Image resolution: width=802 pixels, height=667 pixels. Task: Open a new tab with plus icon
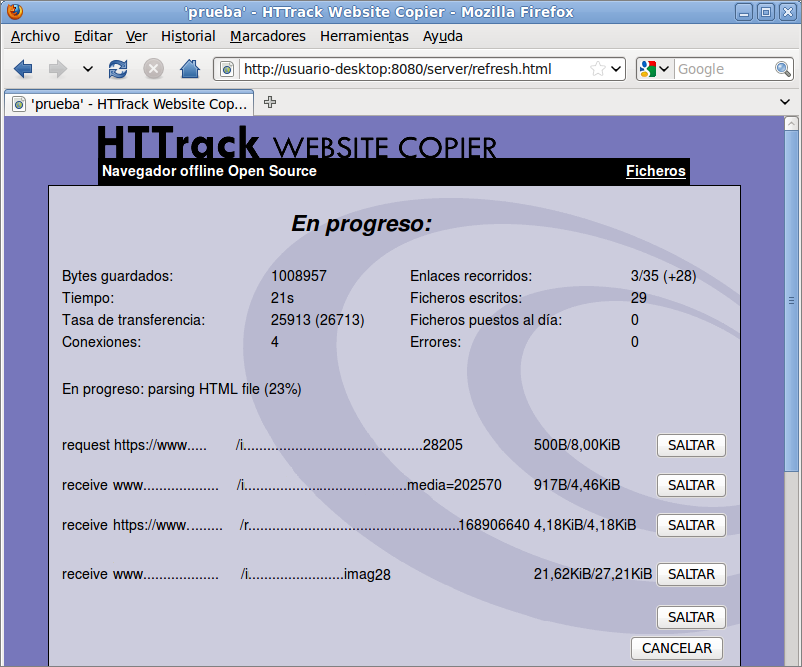click(x=270, y=102)
